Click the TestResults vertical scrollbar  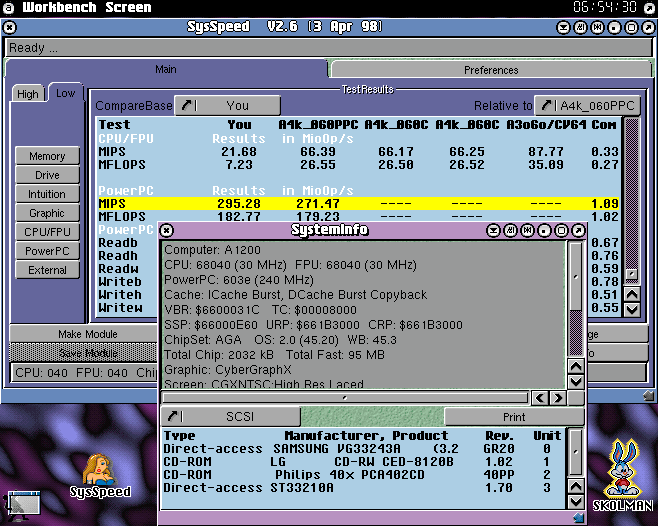pos(632,201)
